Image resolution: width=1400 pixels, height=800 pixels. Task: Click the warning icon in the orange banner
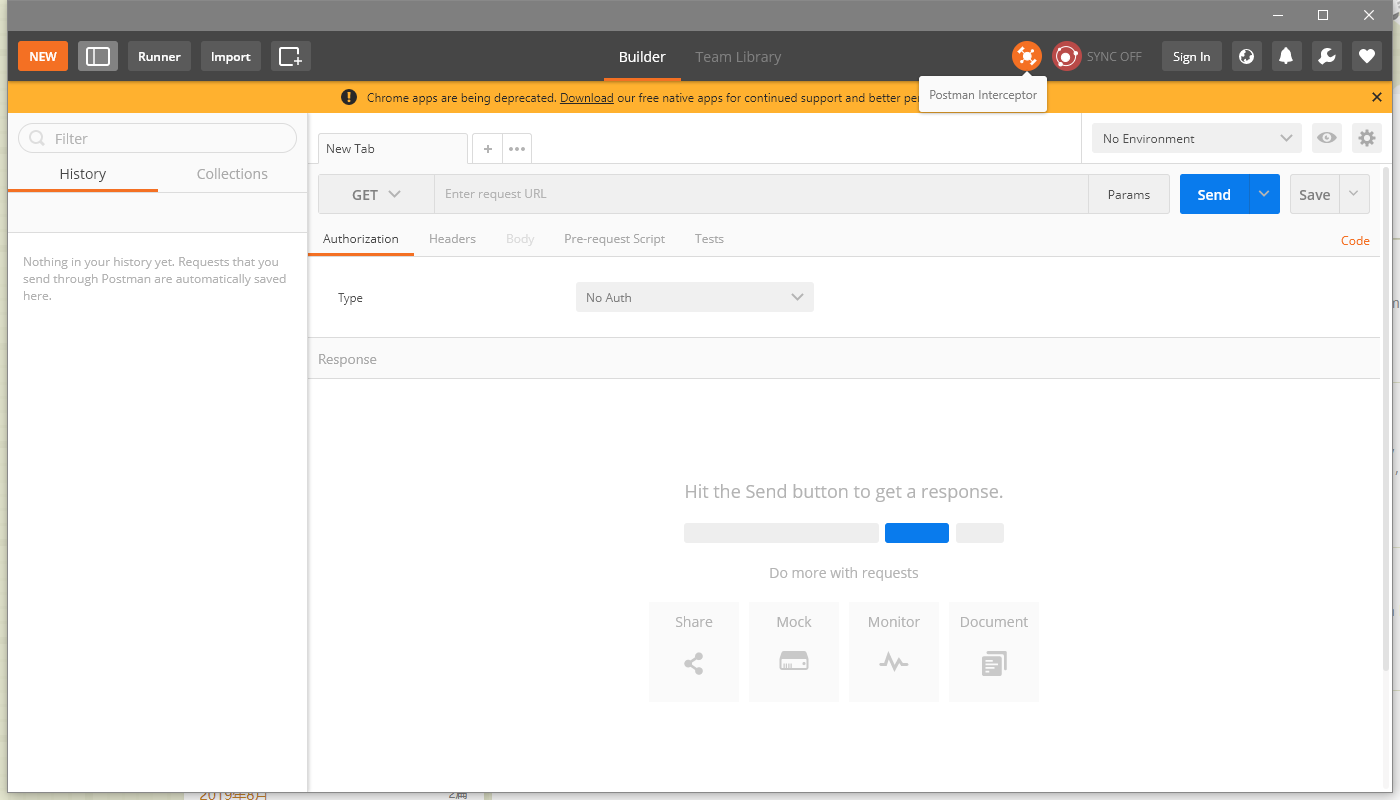click(x=348, y=97)
